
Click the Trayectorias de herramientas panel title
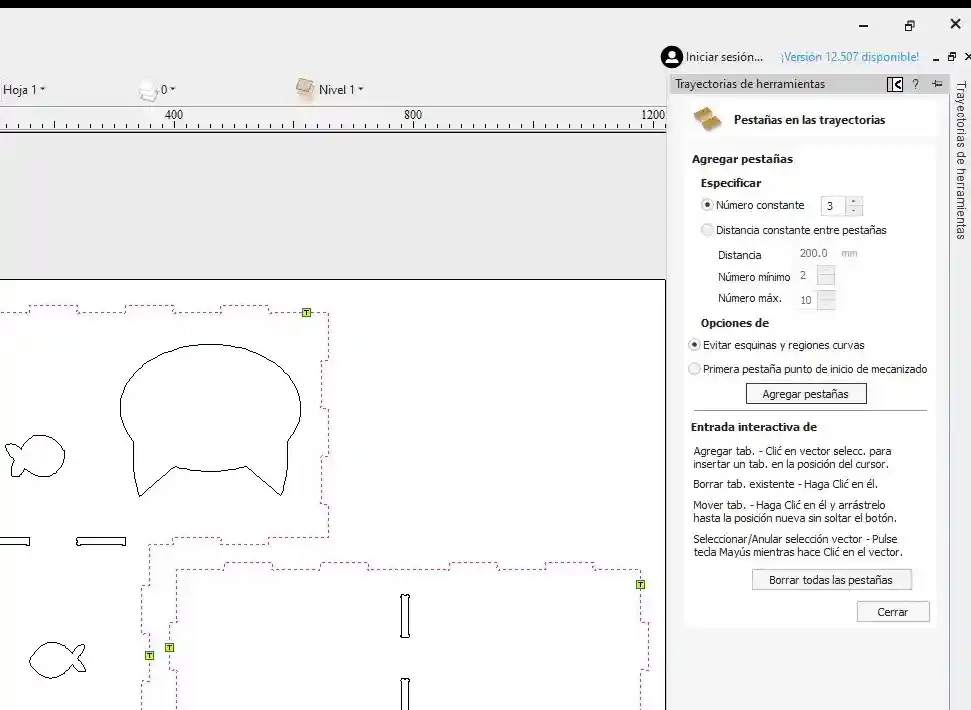click(x=750, y=84)
